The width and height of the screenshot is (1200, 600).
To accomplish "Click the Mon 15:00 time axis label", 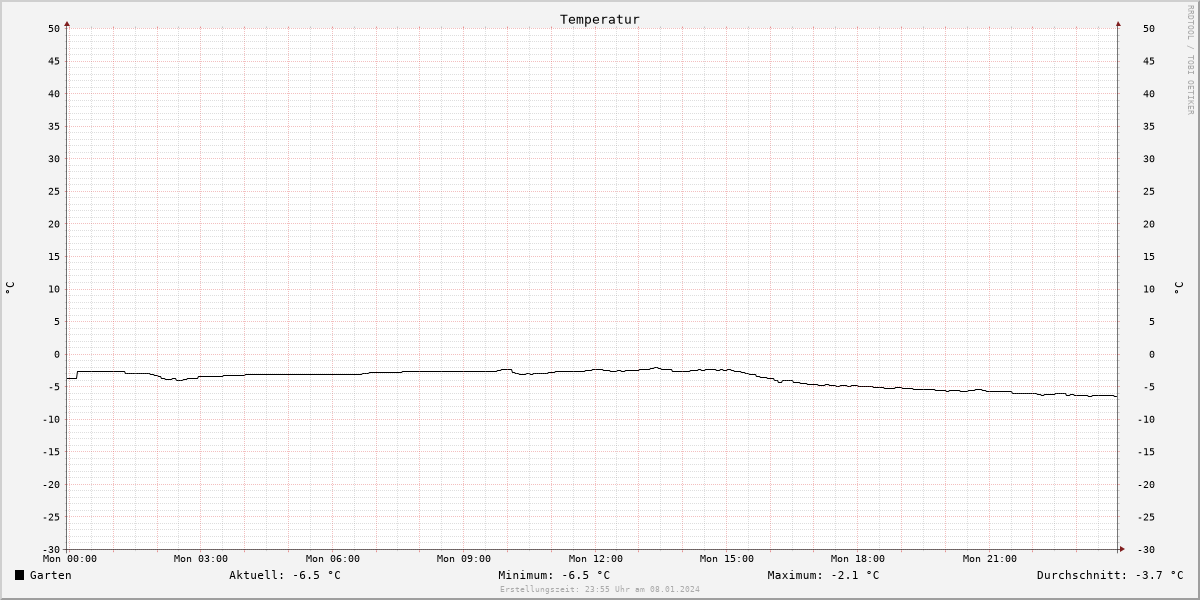I will pos(727,559).
